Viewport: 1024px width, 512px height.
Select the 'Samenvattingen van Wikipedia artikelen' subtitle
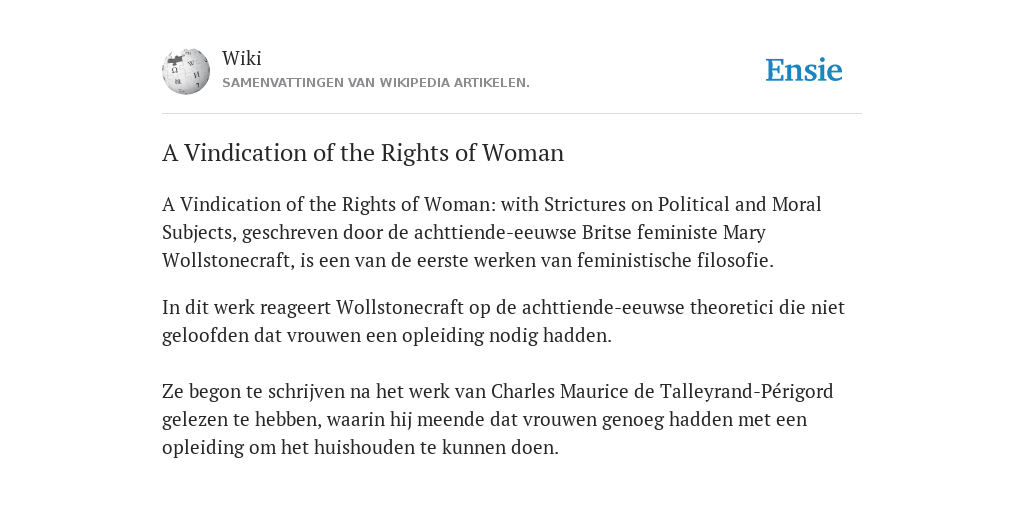[376, 83]
